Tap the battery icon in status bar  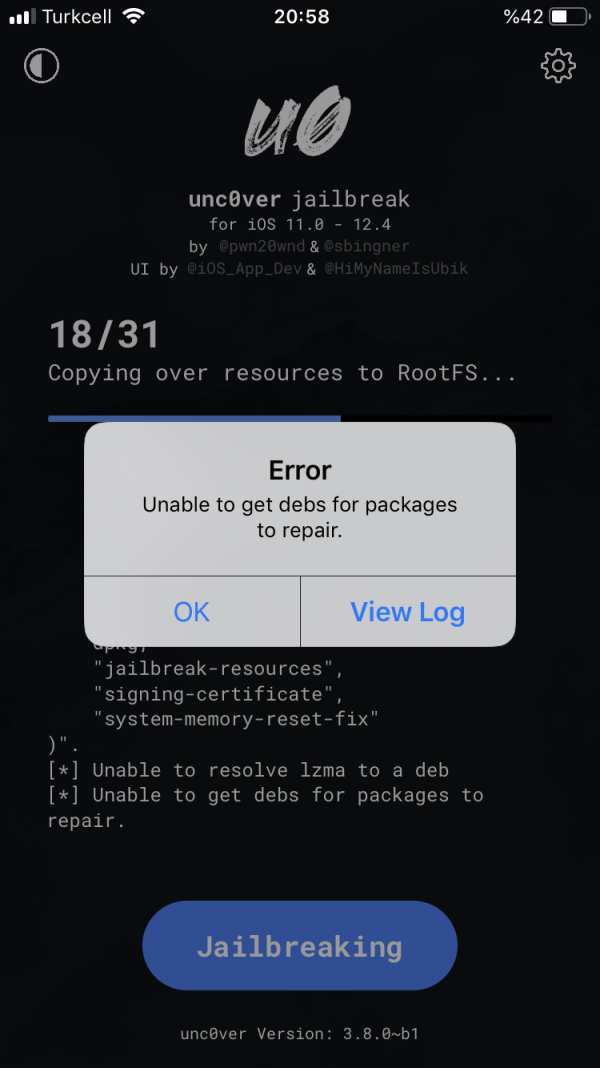568,17
